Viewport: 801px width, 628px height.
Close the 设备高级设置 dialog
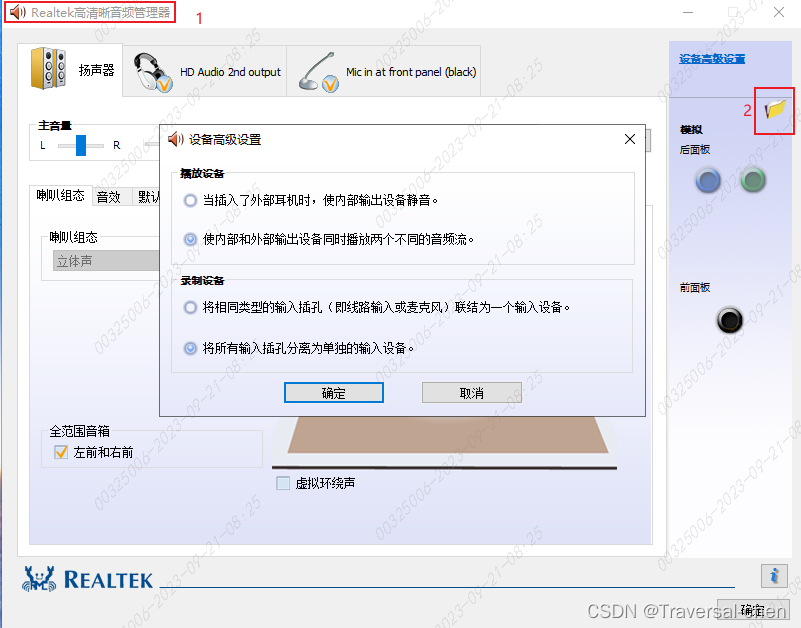[x=630, y=139]
